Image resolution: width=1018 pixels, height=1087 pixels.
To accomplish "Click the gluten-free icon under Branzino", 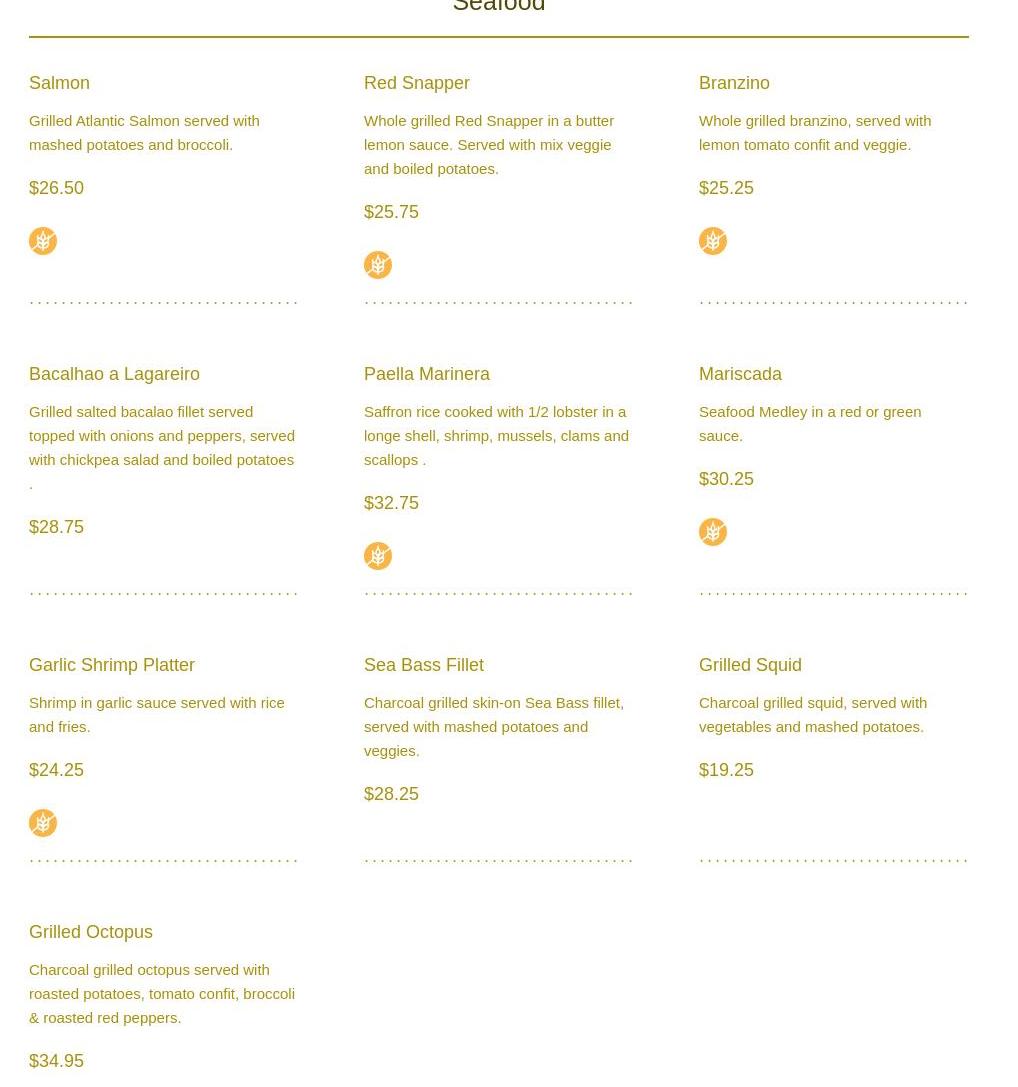I will [x=713, y=241].
